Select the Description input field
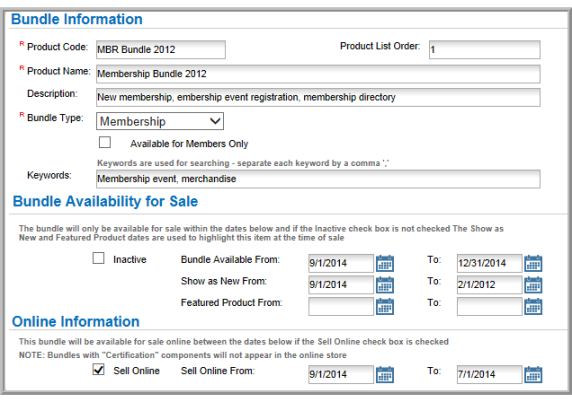 click(318, 97)
